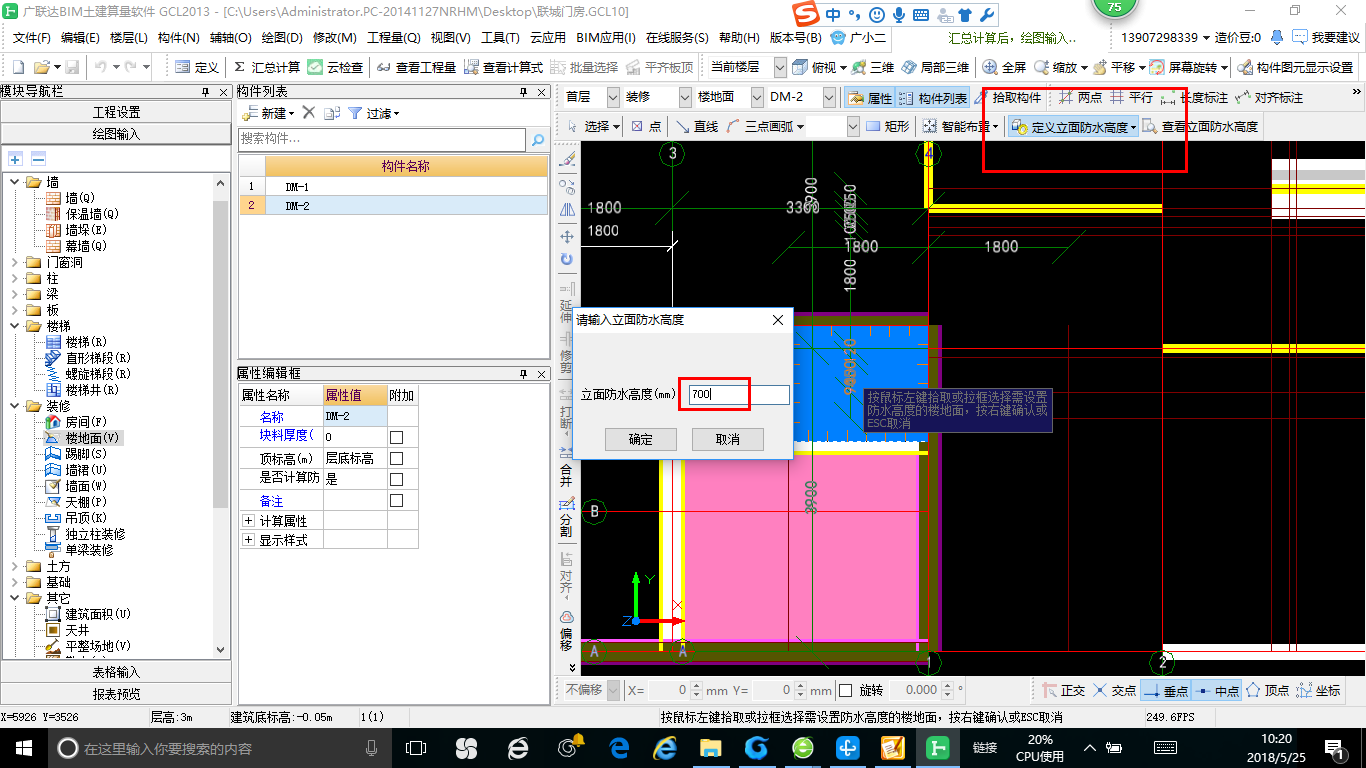Click the 汇总计算 sigma tool
Viewport: 1366px width, 768px height.
(x=266, y=67)
